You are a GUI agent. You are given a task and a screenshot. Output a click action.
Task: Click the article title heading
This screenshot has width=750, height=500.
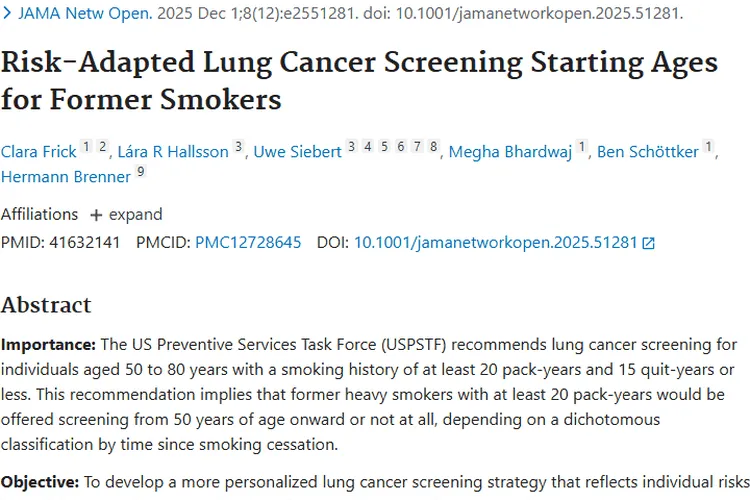click(359, 80)
